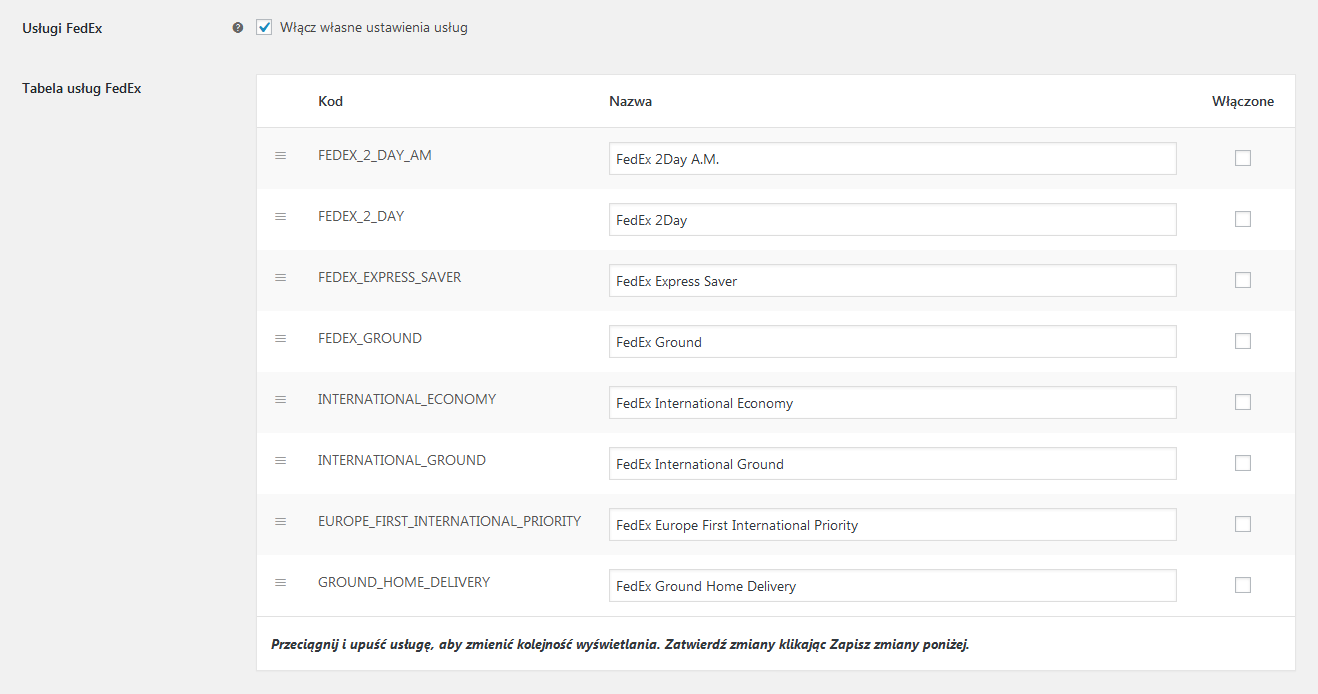1318x694 pixels.
Task: Click the INTERNATIONAL_ECONOMY code cell
Action: [407, 399]
